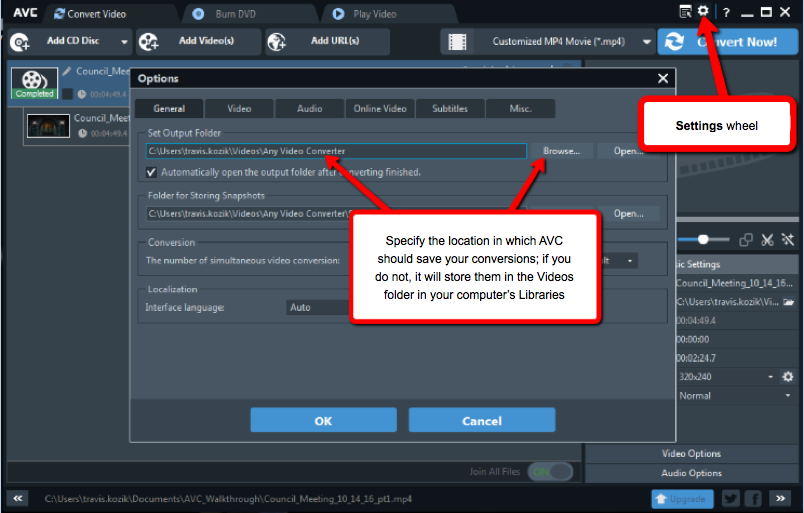The width and height of the screenshot is (804, 513).
Task: Click the 00:02:24.7 time value
Action: pyautogui.click(x=696, y=358)
